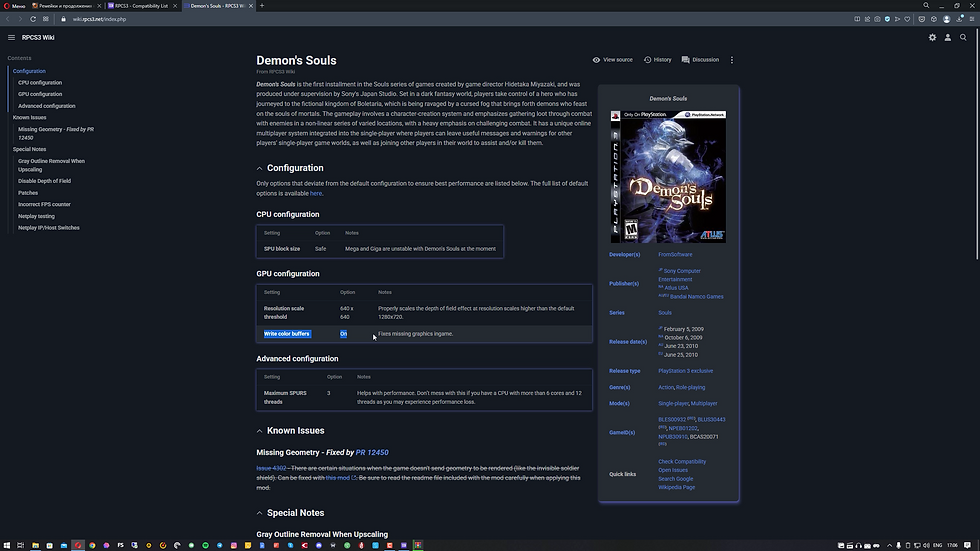This screenshot has width=980, height=551.
Task: Jump to Configuration in Contents sidebar
Action: [x=29, y=71]
